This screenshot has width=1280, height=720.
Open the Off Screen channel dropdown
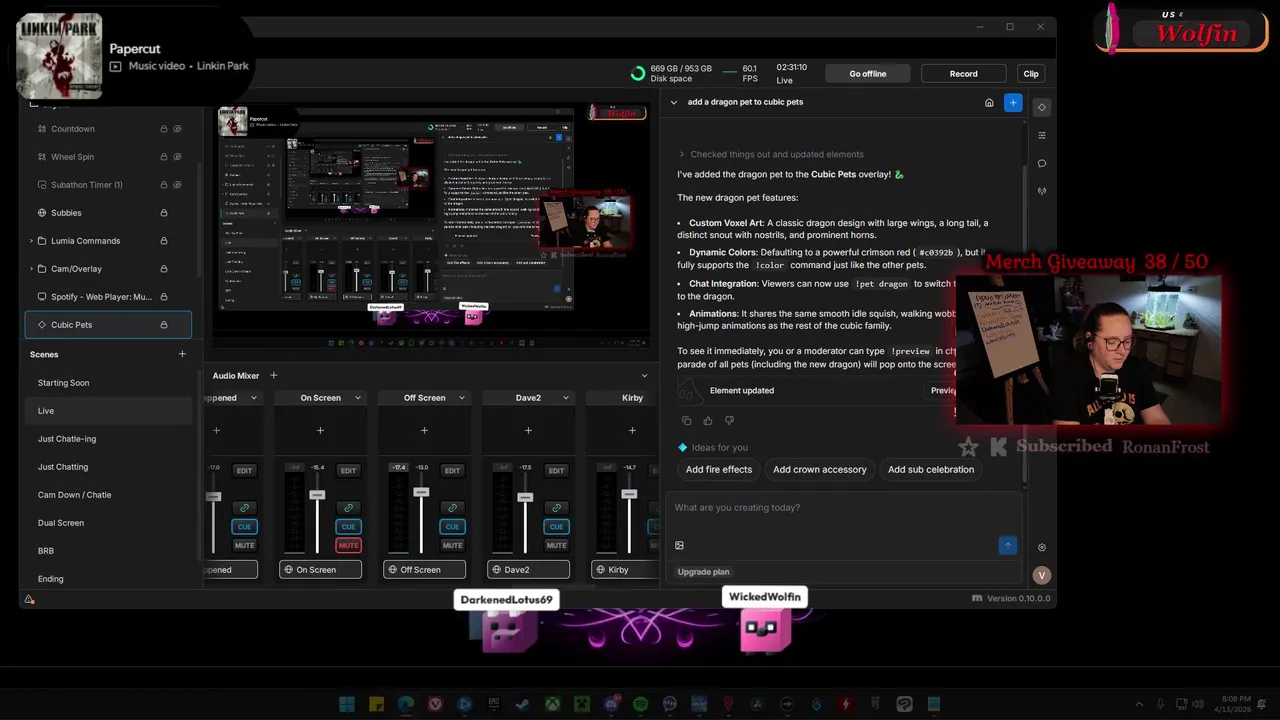462,398
